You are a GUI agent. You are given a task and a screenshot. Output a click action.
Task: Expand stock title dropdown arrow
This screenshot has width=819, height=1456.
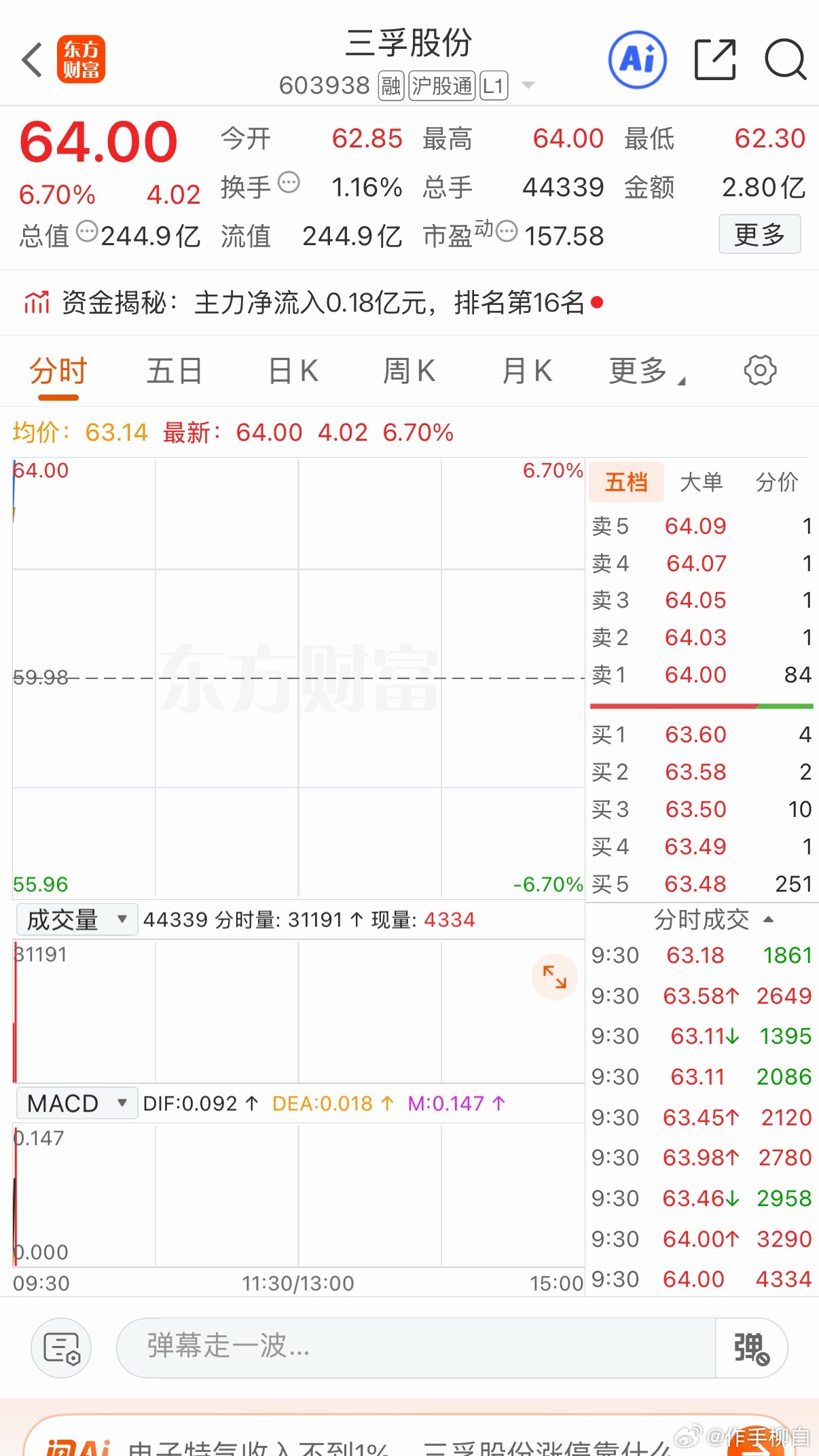pyautogui.click(x=528, y=86)
